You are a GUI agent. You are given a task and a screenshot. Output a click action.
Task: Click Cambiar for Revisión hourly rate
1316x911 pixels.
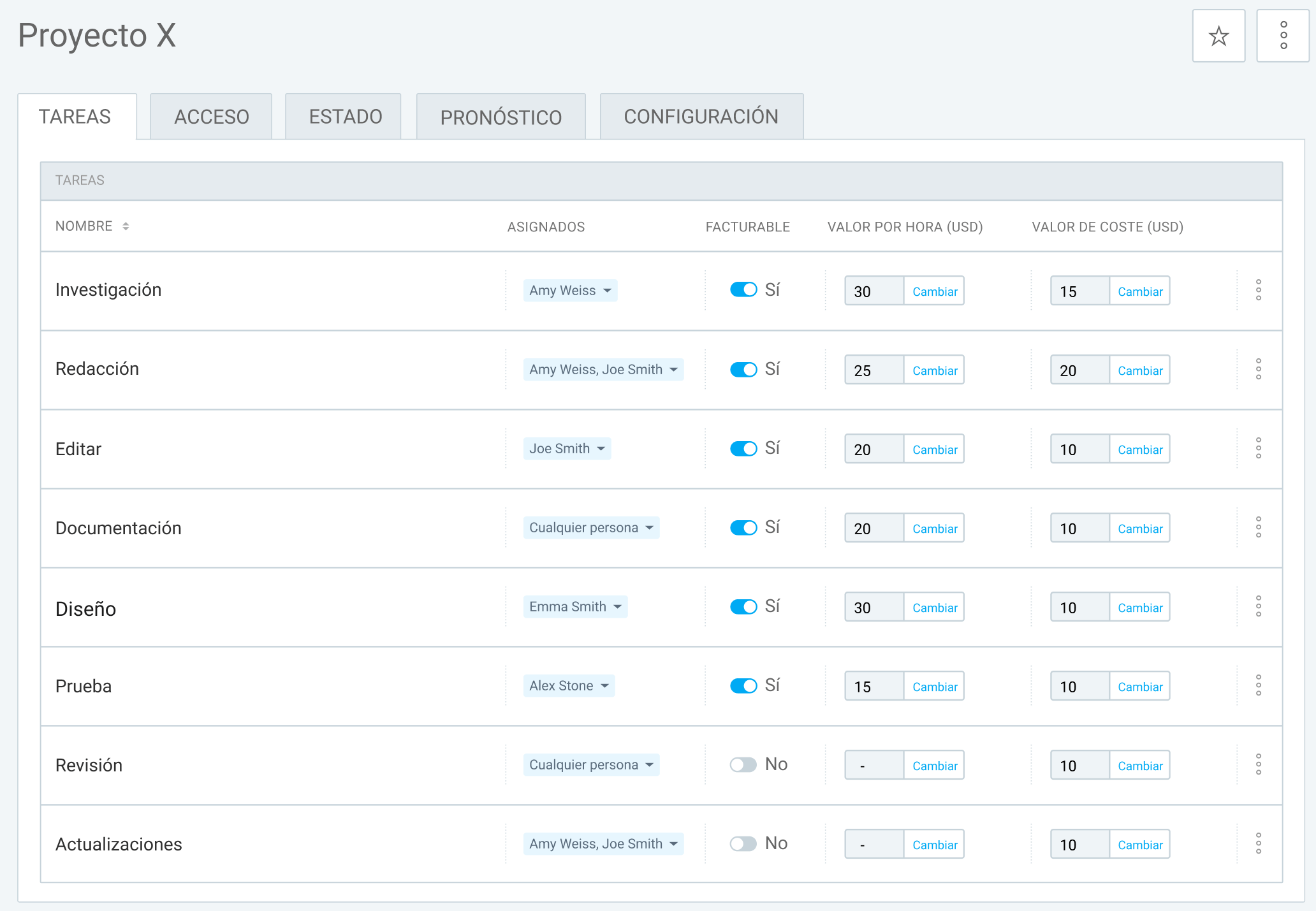pos(934,766)
